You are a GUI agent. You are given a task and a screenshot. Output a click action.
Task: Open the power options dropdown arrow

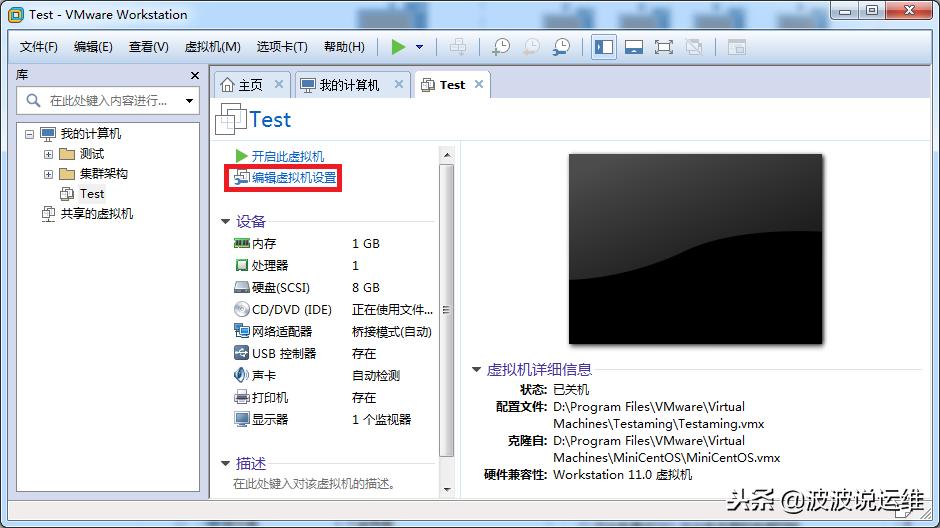(420, 47)
